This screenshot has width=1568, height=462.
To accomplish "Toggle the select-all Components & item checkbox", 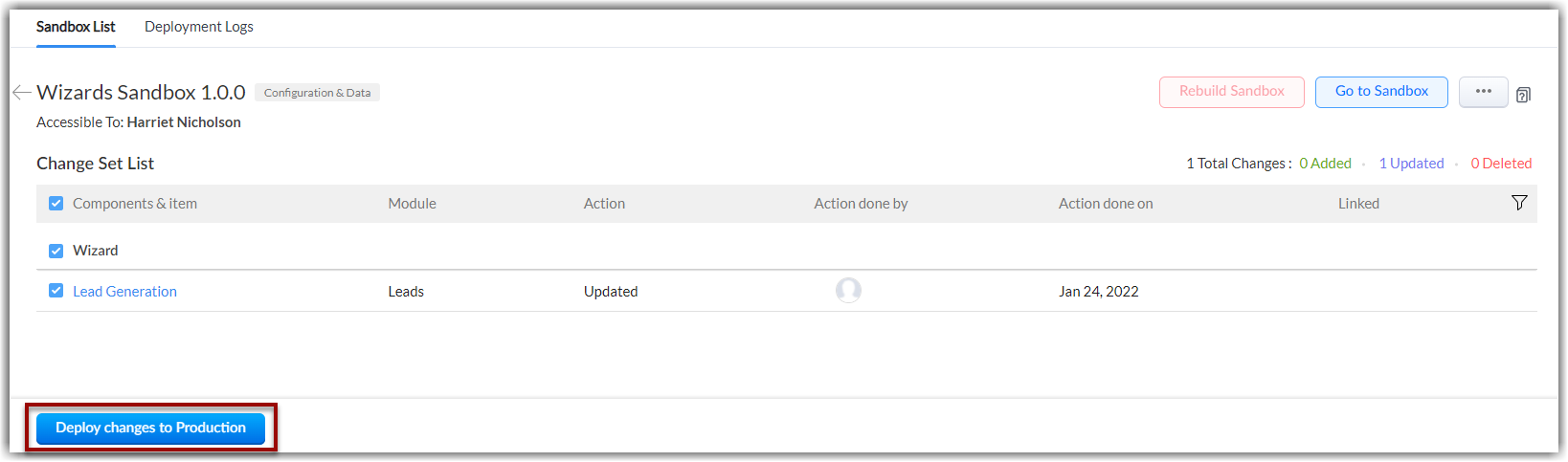I will [56, 203].
